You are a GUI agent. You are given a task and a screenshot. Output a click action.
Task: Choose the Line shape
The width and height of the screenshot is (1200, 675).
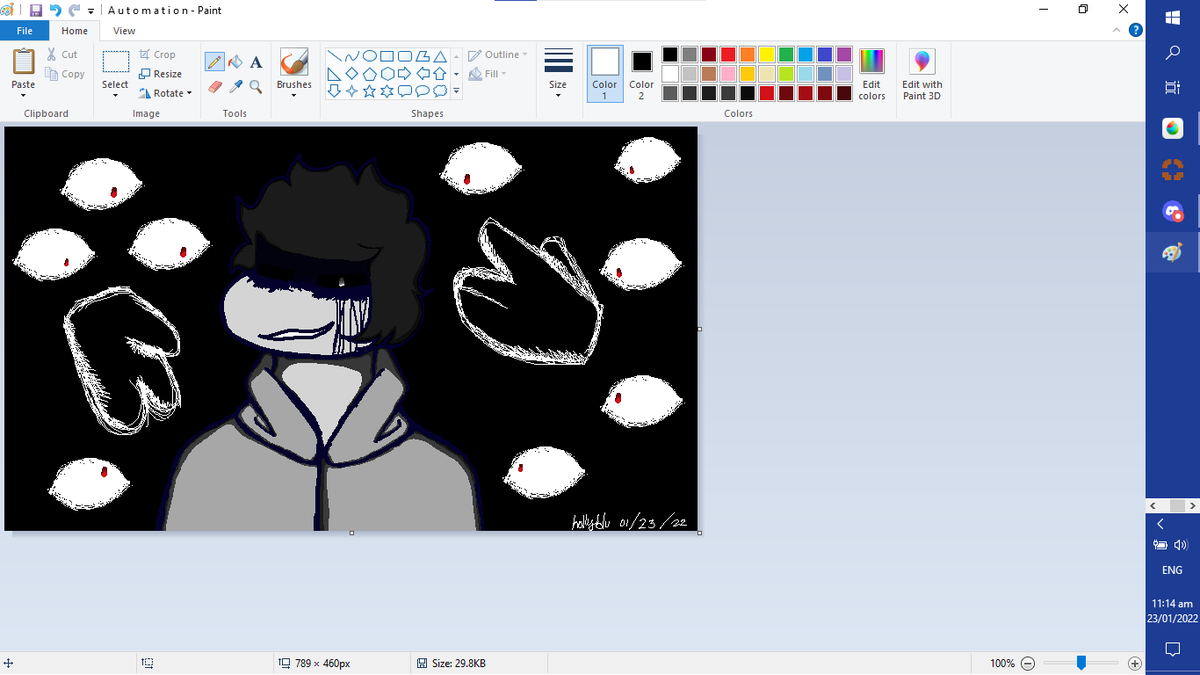[x=335, y=56]
